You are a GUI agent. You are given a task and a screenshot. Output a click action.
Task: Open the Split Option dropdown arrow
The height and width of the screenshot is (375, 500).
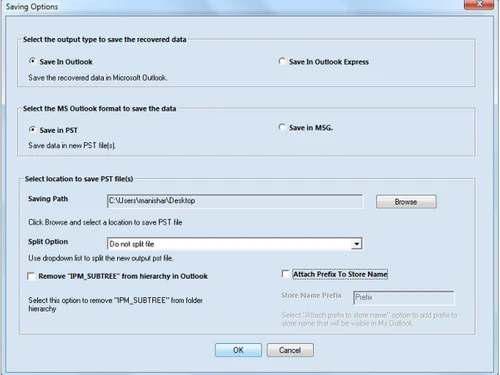(x=356, y=244)
